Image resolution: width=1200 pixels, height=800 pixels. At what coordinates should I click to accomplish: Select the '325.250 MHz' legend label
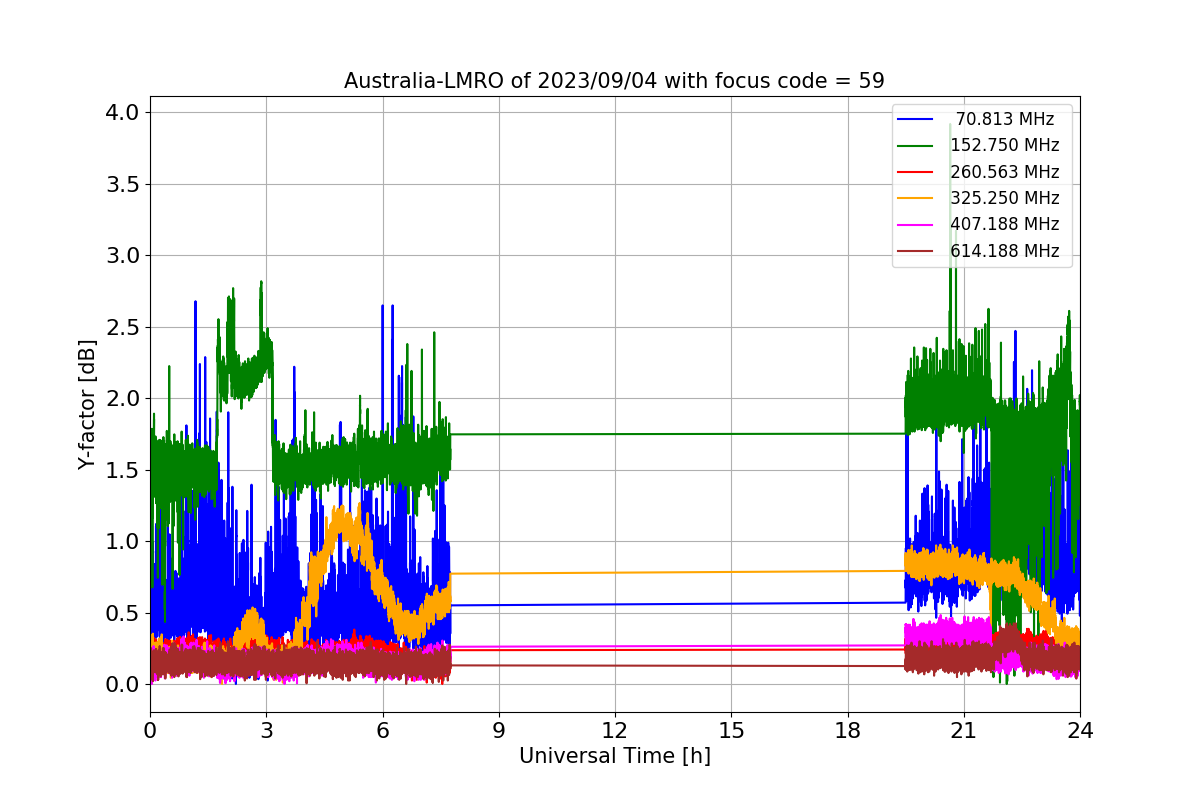pos(1005,198)
